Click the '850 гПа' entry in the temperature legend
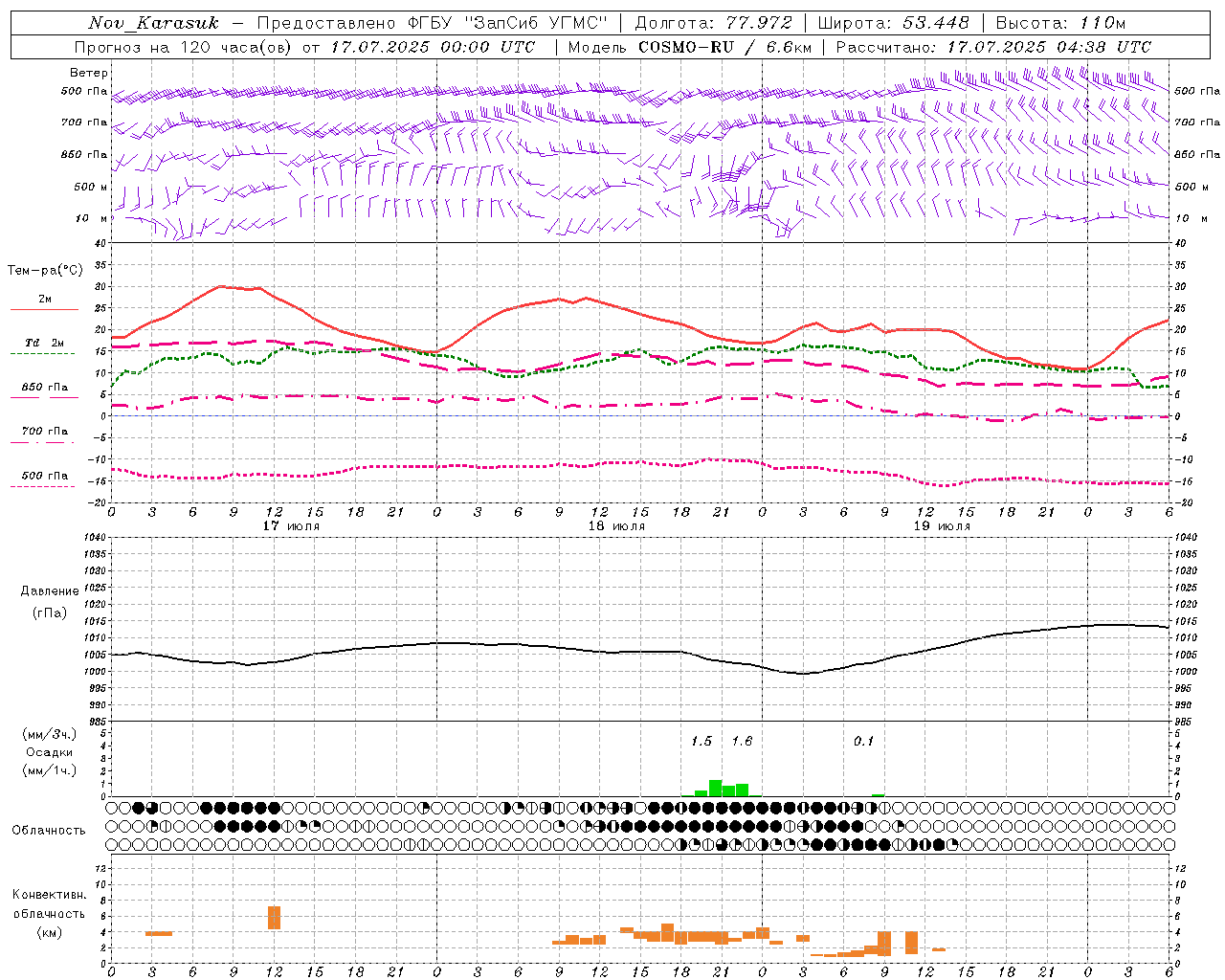The image size is (1225, 980). click(44, 388)
